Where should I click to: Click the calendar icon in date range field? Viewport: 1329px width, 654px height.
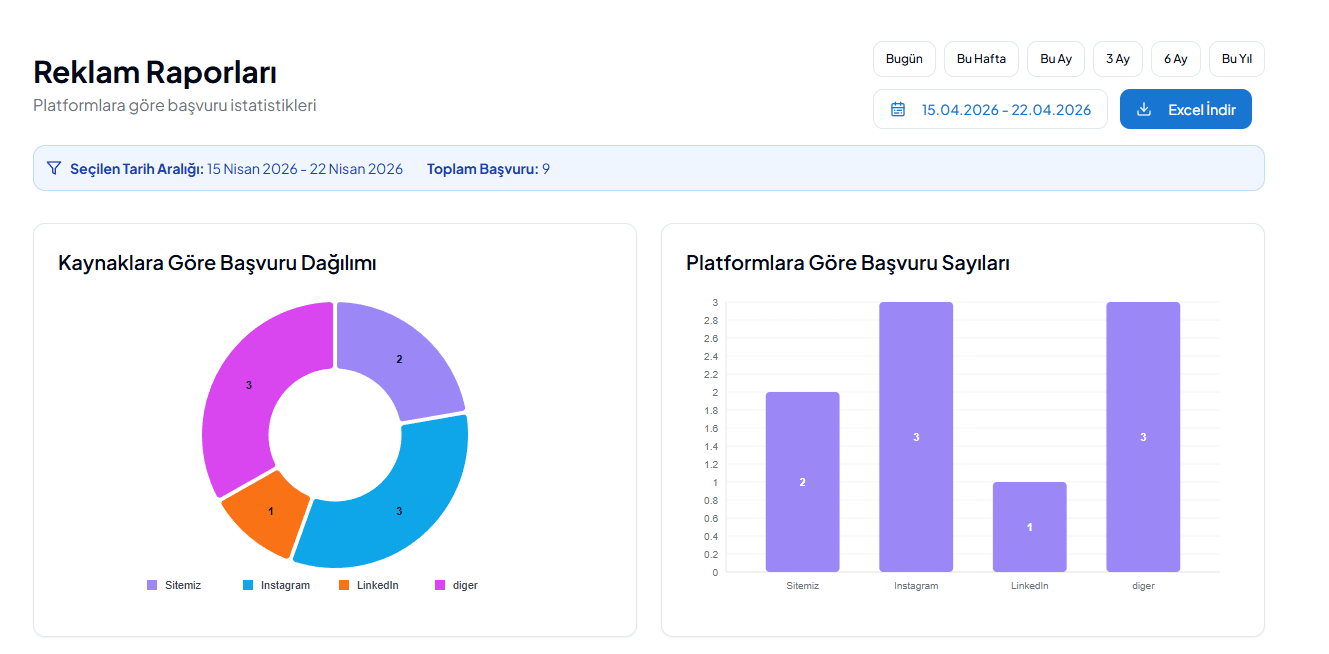pyautogui.click(x=898, y=109)
